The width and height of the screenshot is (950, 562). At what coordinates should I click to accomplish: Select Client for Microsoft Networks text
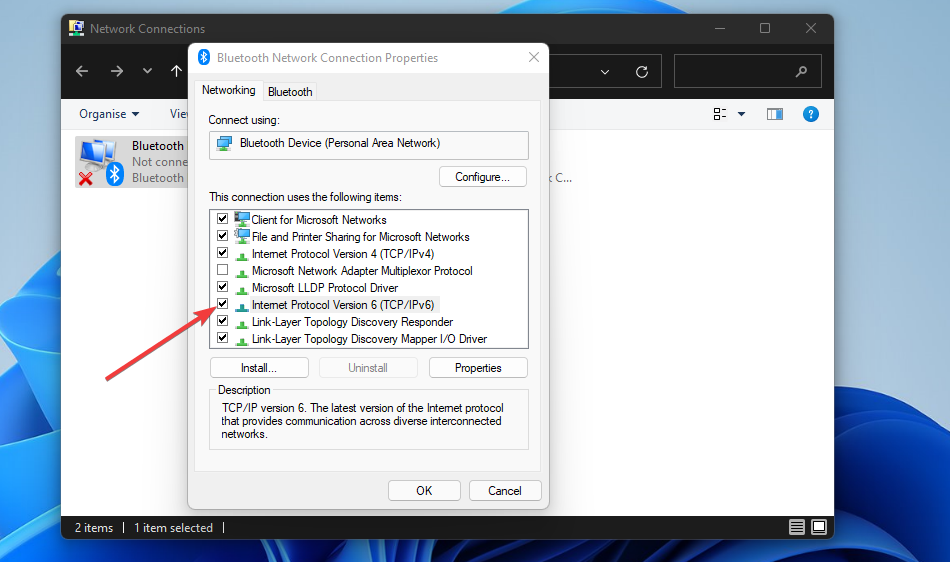[x=319, y=220]
